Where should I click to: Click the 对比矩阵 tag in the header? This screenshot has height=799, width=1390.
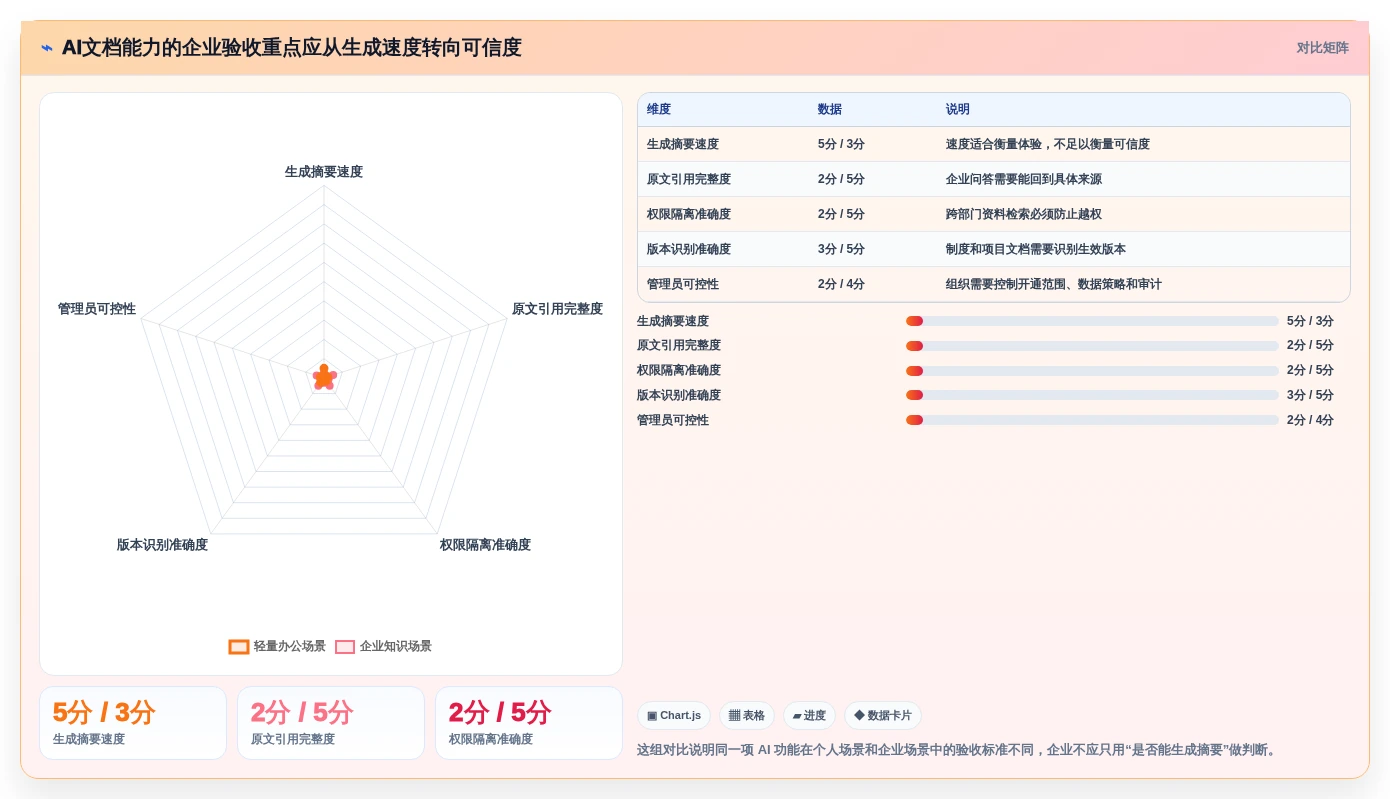[x=1322, y=48]
